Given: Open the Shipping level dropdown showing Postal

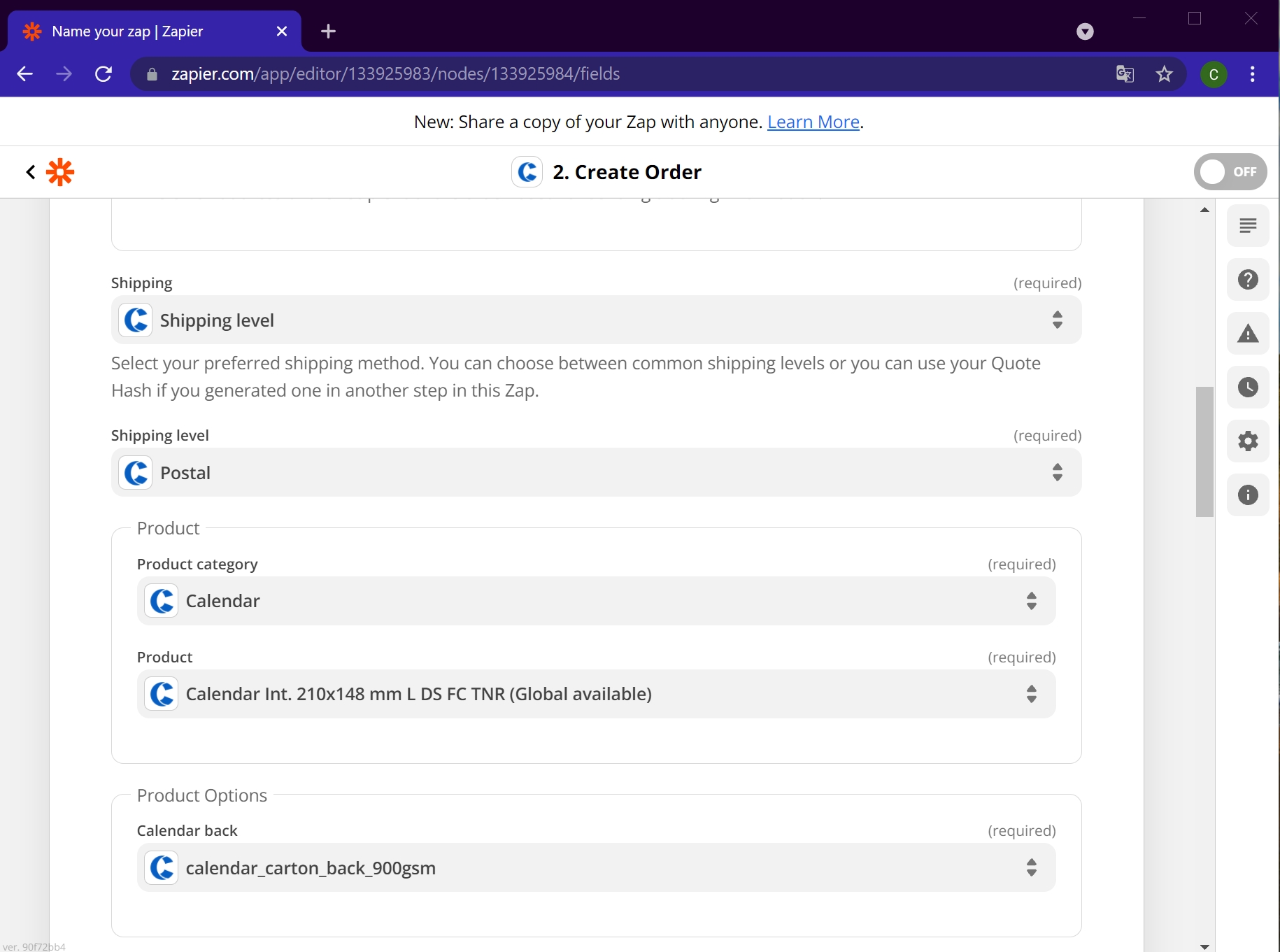Looking at the screenshot, I should pos(596,473).
